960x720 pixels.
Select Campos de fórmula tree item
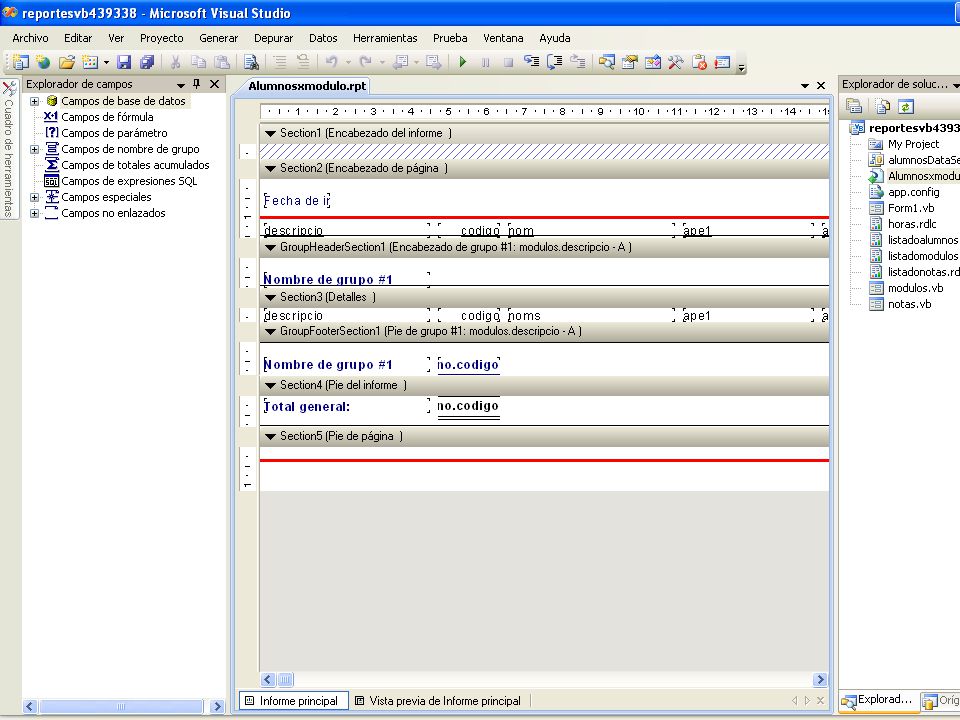(107, 117)
